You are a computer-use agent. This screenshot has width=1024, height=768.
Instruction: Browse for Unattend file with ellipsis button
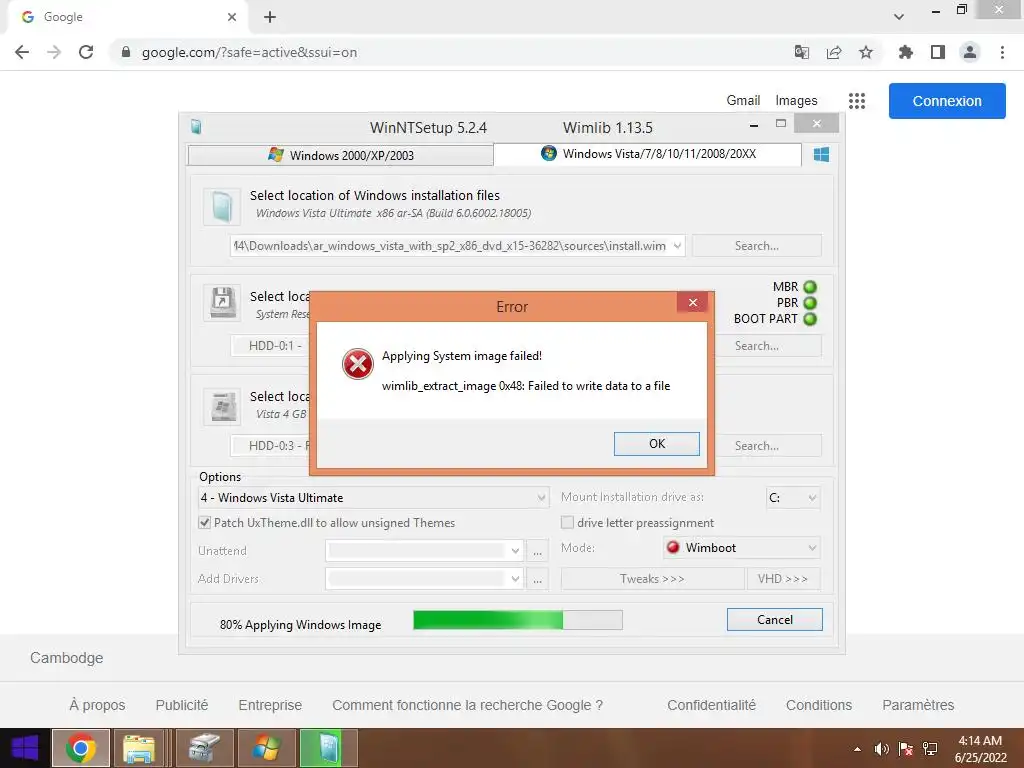point(537,551)
